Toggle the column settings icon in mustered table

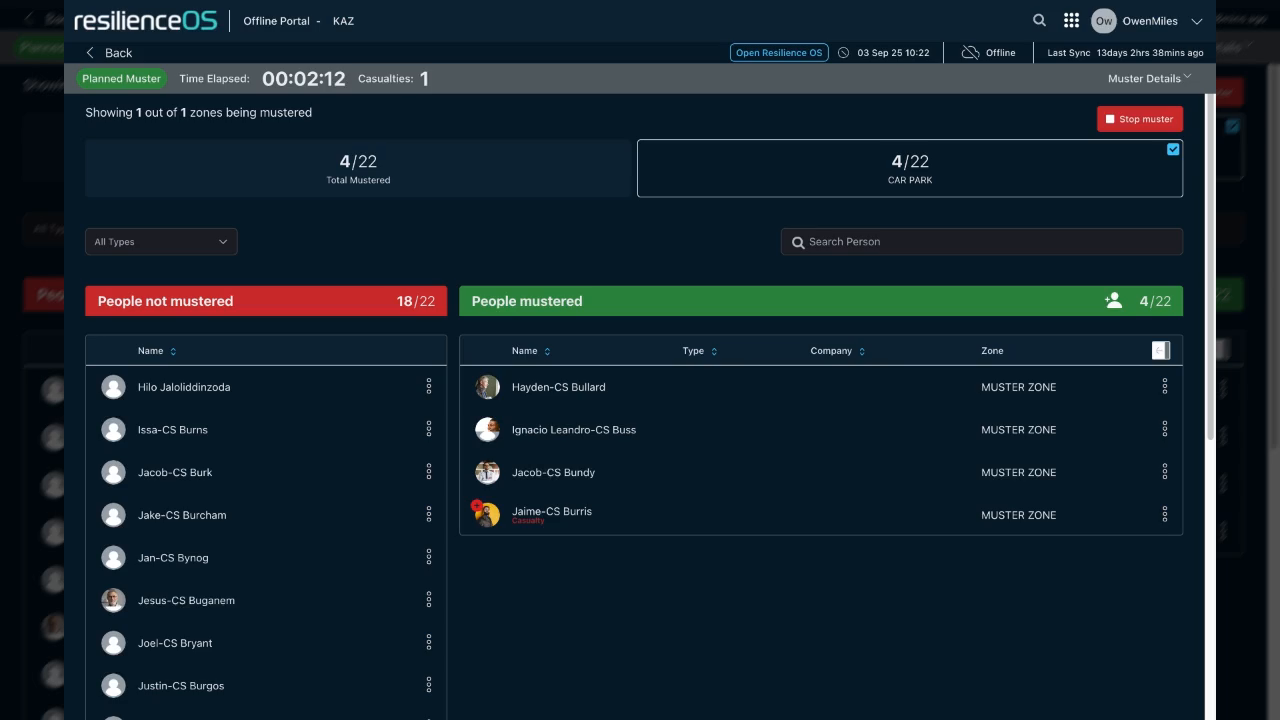1161,350
